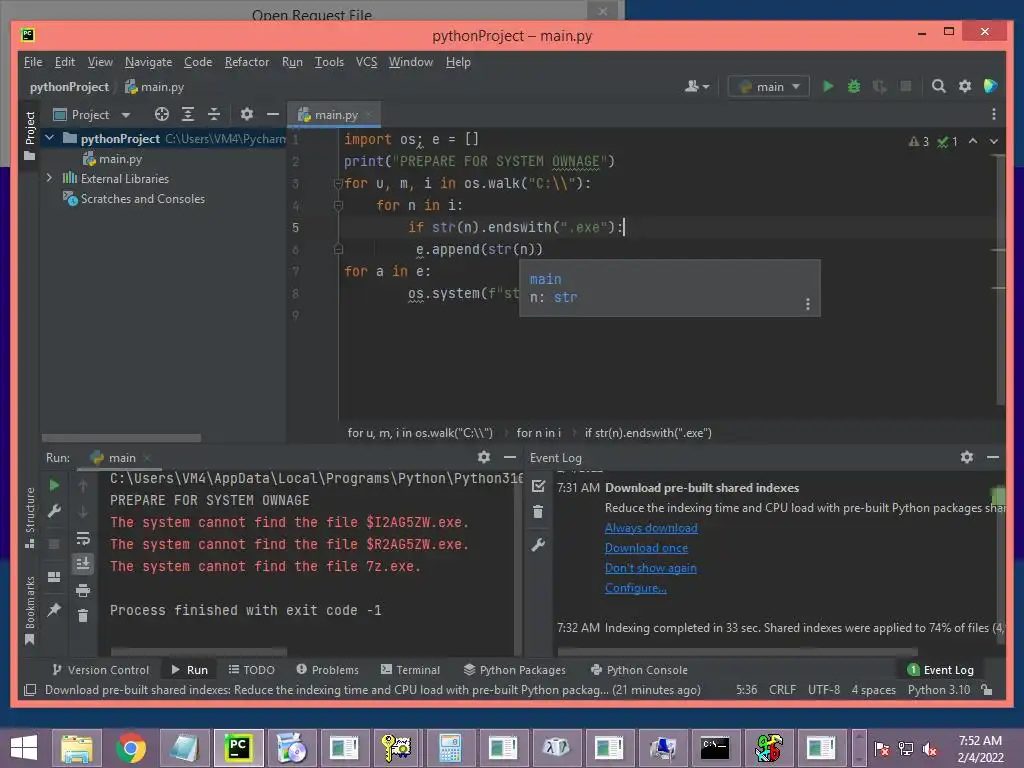Screen dimensions: 1024x768
Task: Open more options in quick documentation popup
Action: click(x=808, y=304)
